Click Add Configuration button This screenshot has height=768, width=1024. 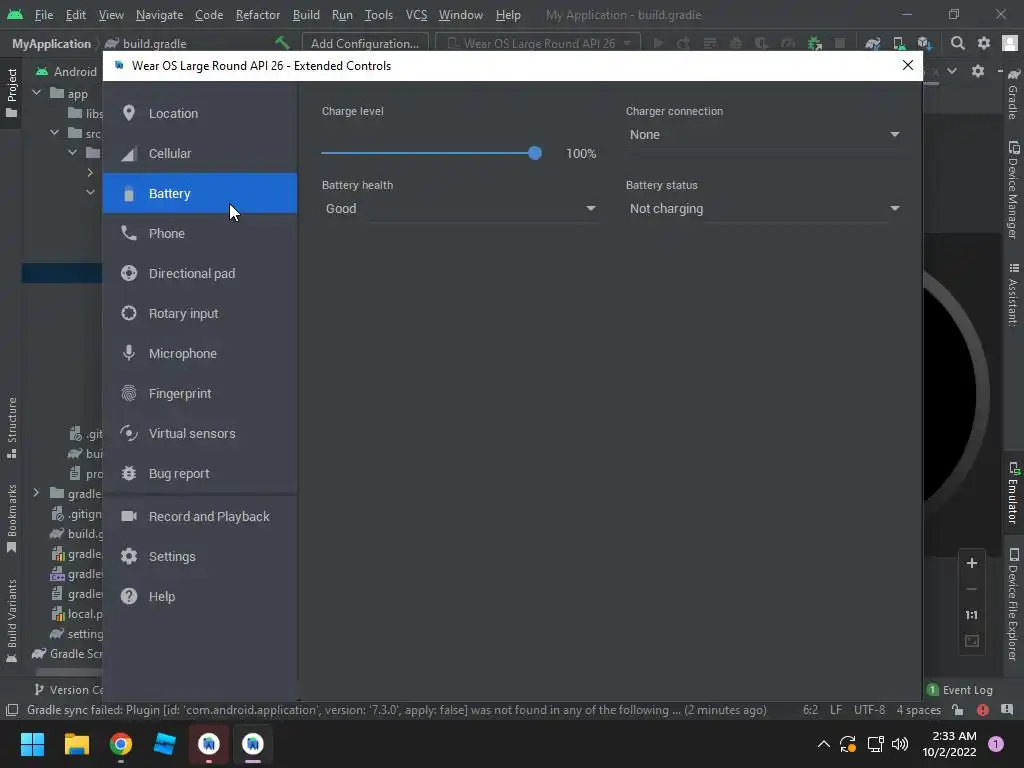click(365, 43)
